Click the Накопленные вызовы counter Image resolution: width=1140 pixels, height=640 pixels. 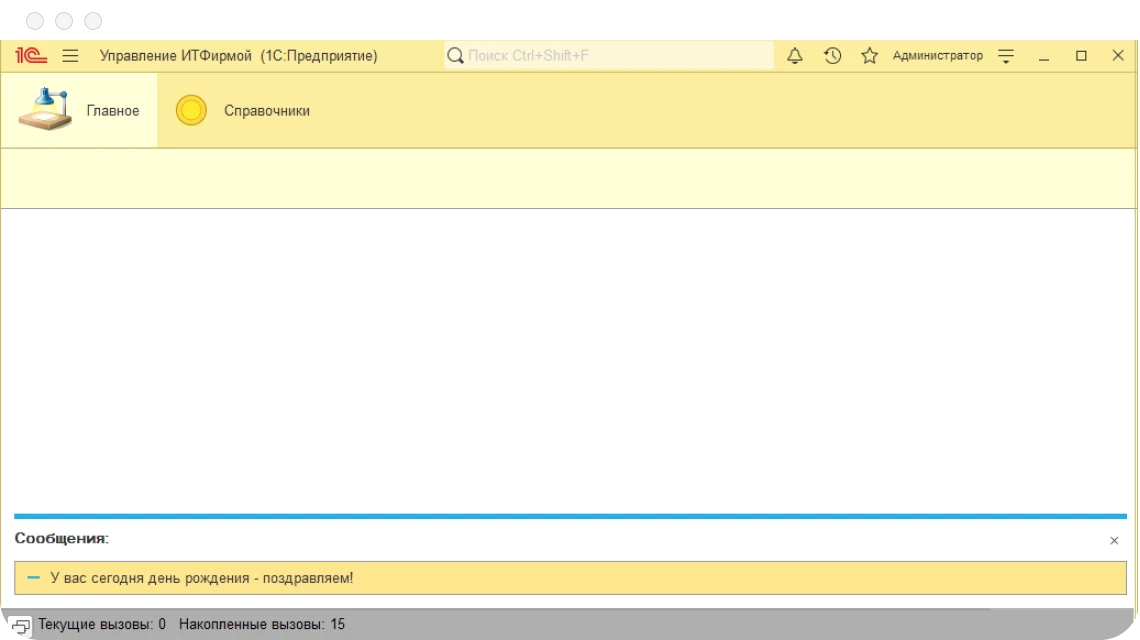click(261, 625)
